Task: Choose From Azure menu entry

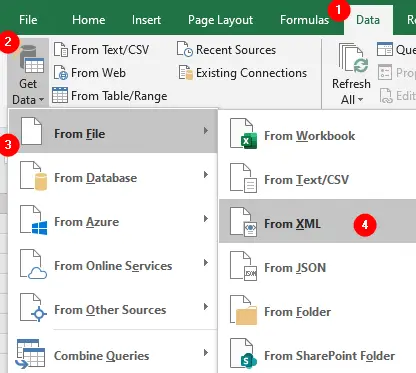Action: point(113,219)
